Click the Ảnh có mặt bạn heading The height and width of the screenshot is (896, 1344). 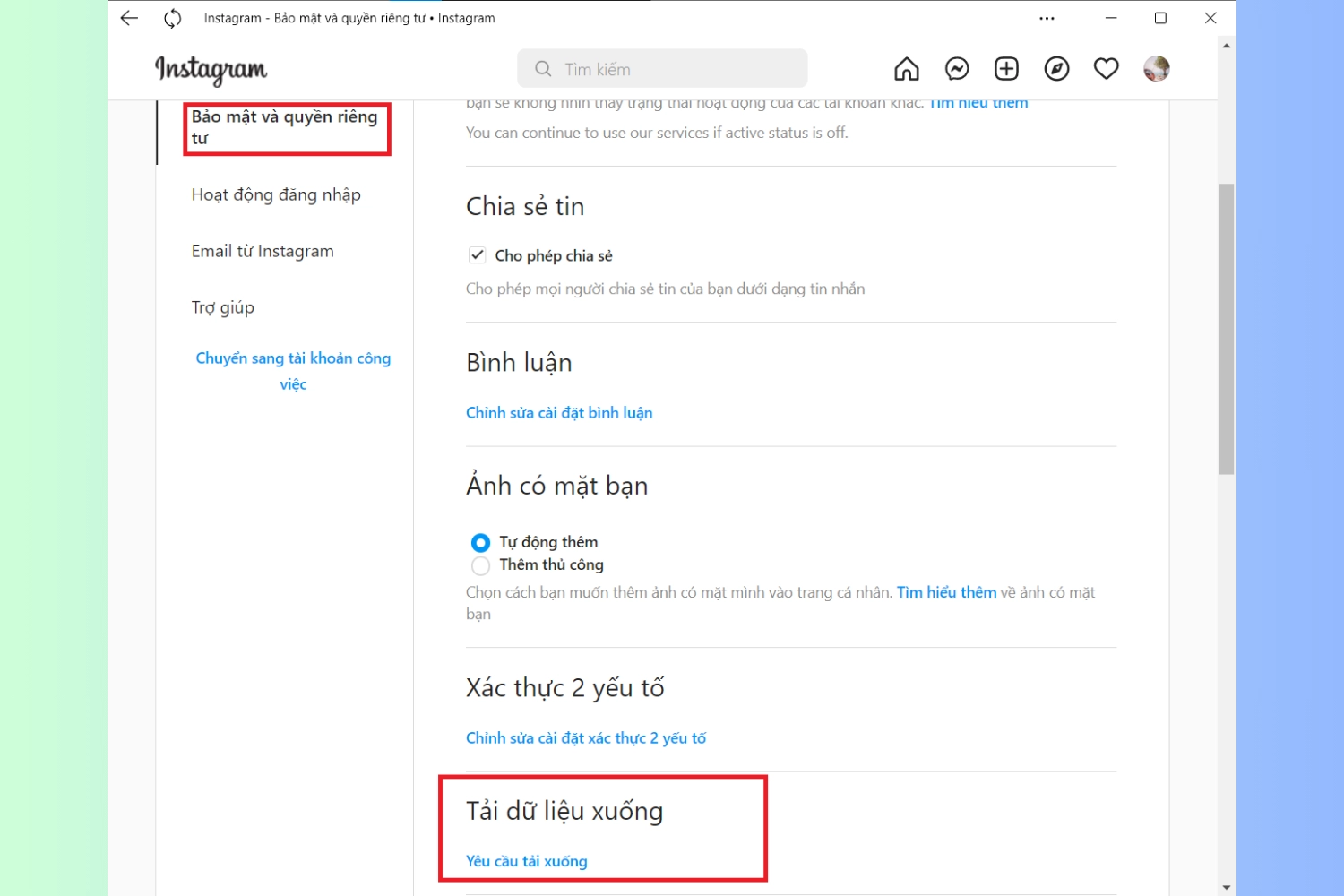tap(556, 486)
